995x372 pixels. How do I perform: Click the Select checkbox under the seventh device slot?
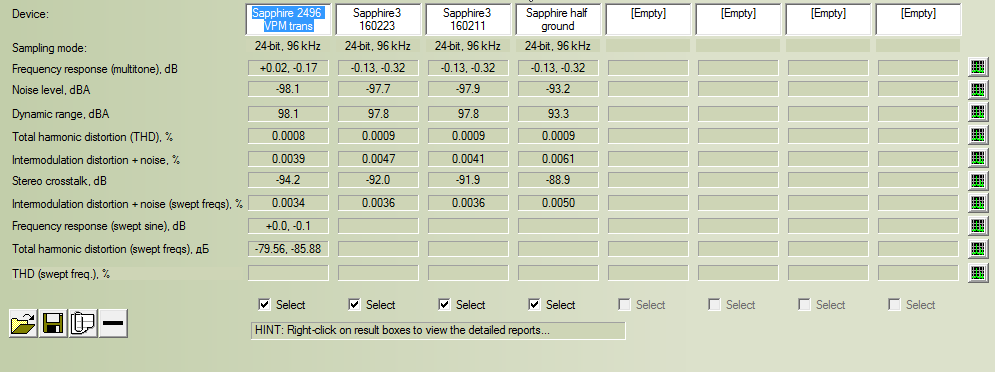[x=805, y=305]
